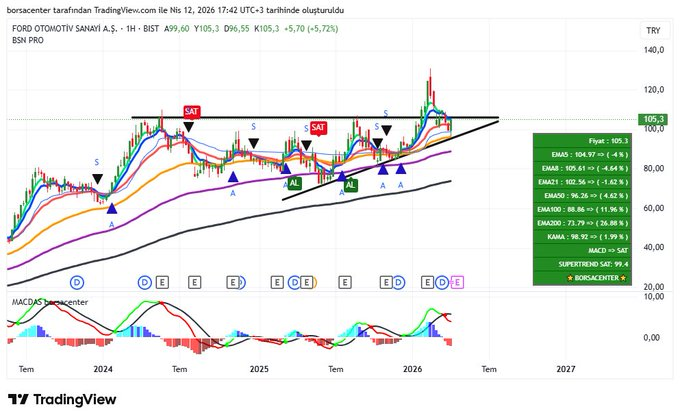Click the Fiyat : 105.3 table row
This screenshot has height=420, width=680.
[582, 141]
